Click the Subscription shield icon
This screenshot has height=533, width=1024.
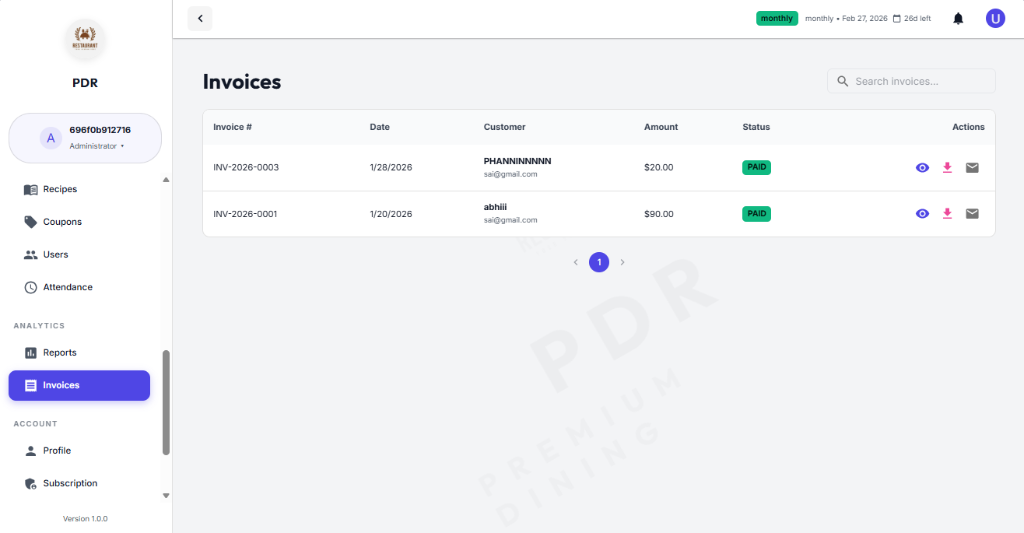click(31, 483)
